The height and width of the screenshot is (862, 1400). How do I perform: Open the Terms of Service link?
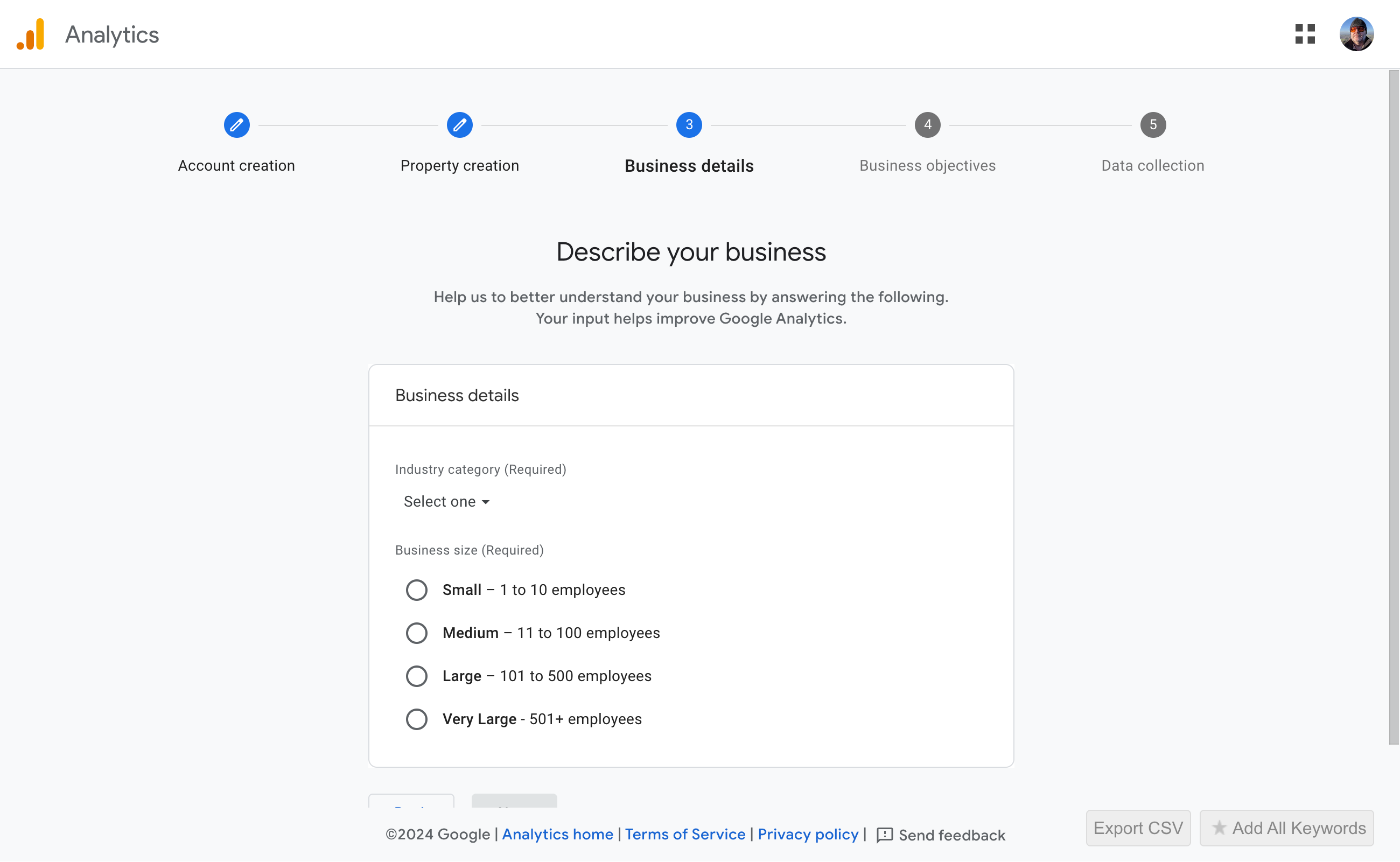[684, 835]
